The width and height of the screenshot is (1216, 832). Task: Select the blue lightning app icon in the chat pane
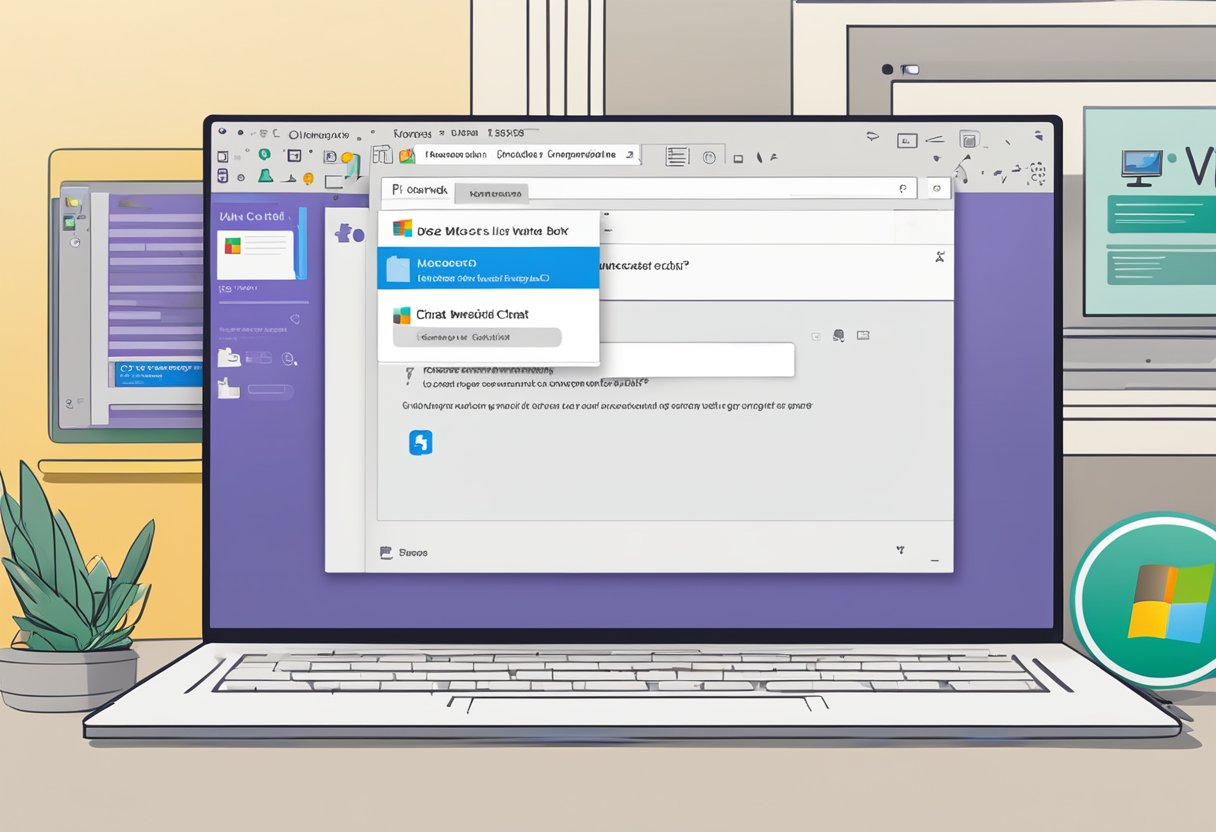(420, 443)
